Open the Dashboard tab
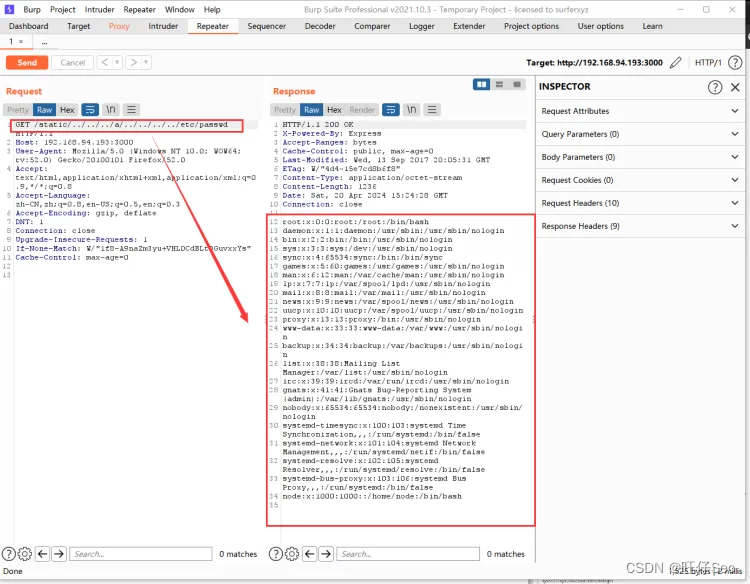This screenshot has height=584, width=750. [x=29, y=26]
